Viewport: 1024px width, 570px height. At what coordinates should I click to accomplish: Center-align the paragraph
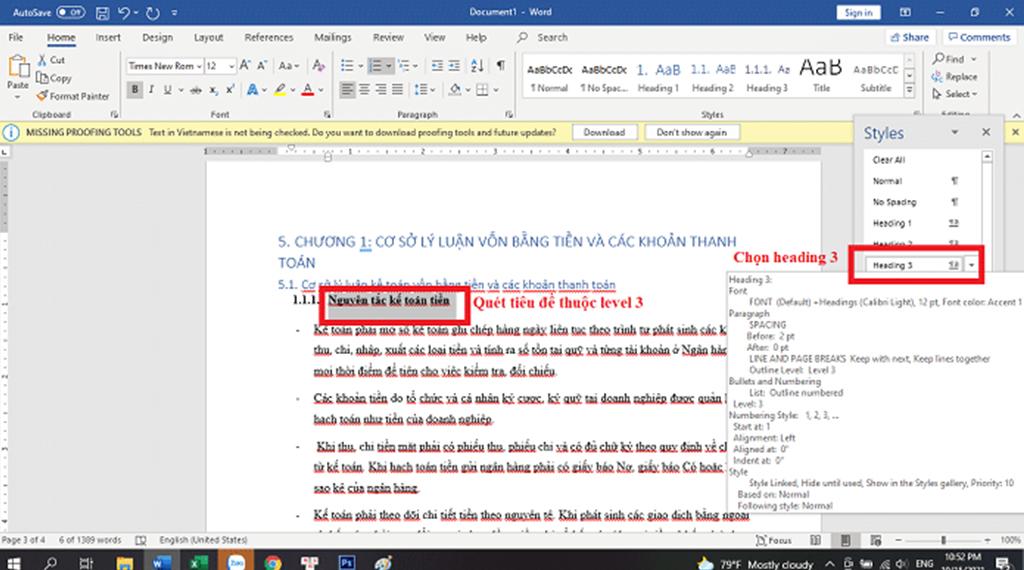[x=364, y=89]
